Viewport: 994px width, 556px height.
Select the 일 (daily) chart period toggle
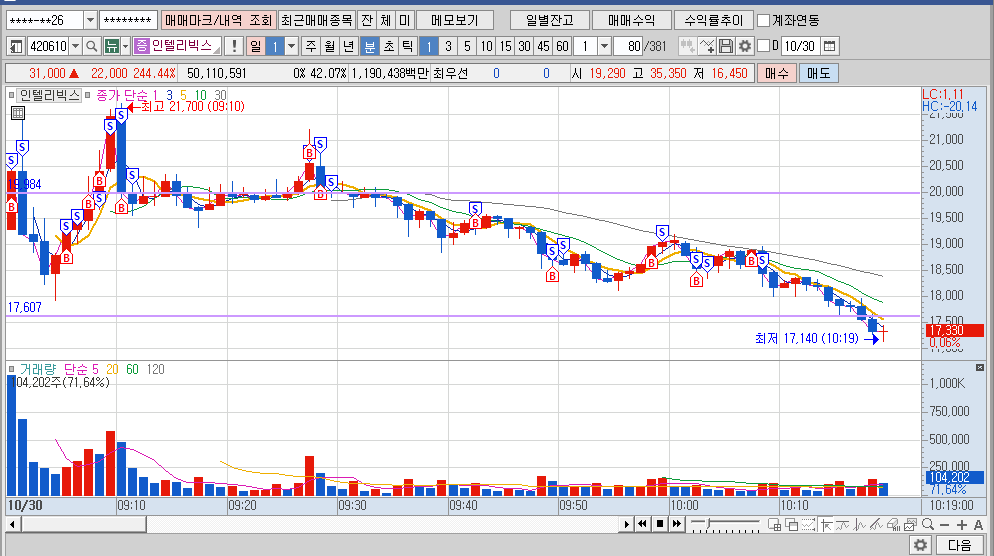(255, 46)
